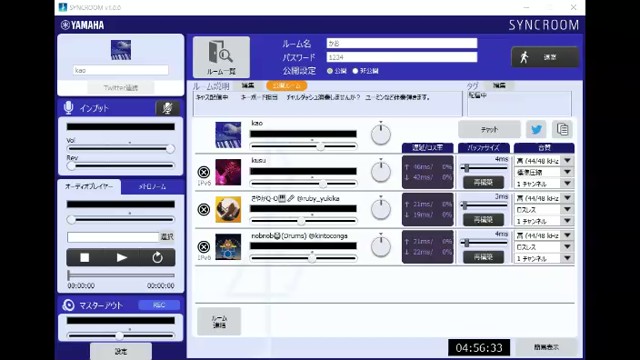Stop the audio player playback

pos(84,258)
